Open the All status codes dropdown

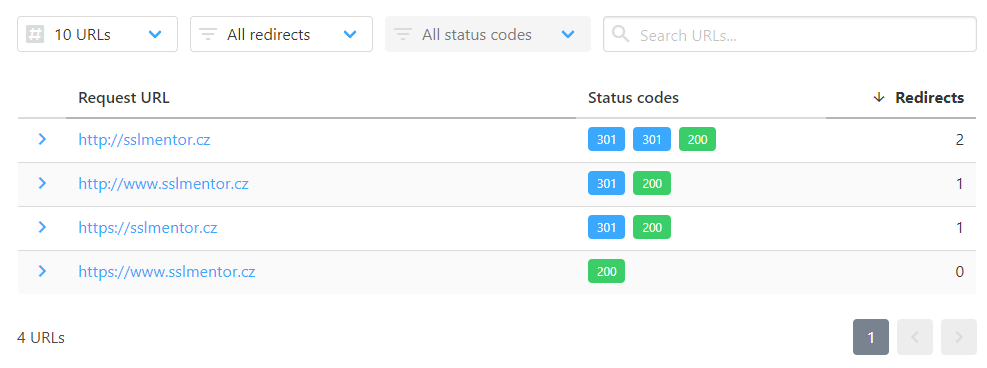point(488,34)
